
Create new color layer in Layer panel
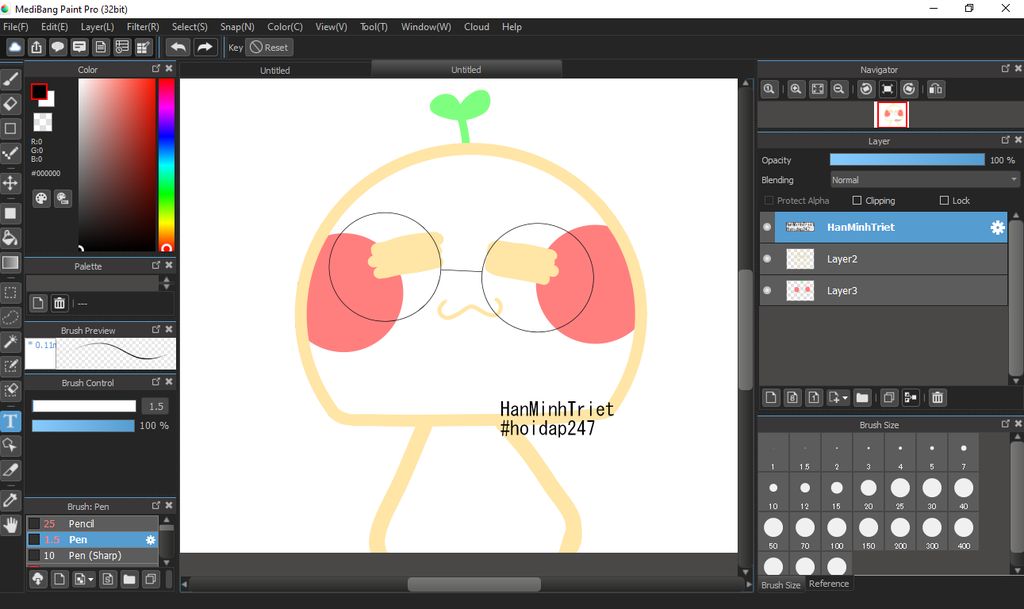771,398
